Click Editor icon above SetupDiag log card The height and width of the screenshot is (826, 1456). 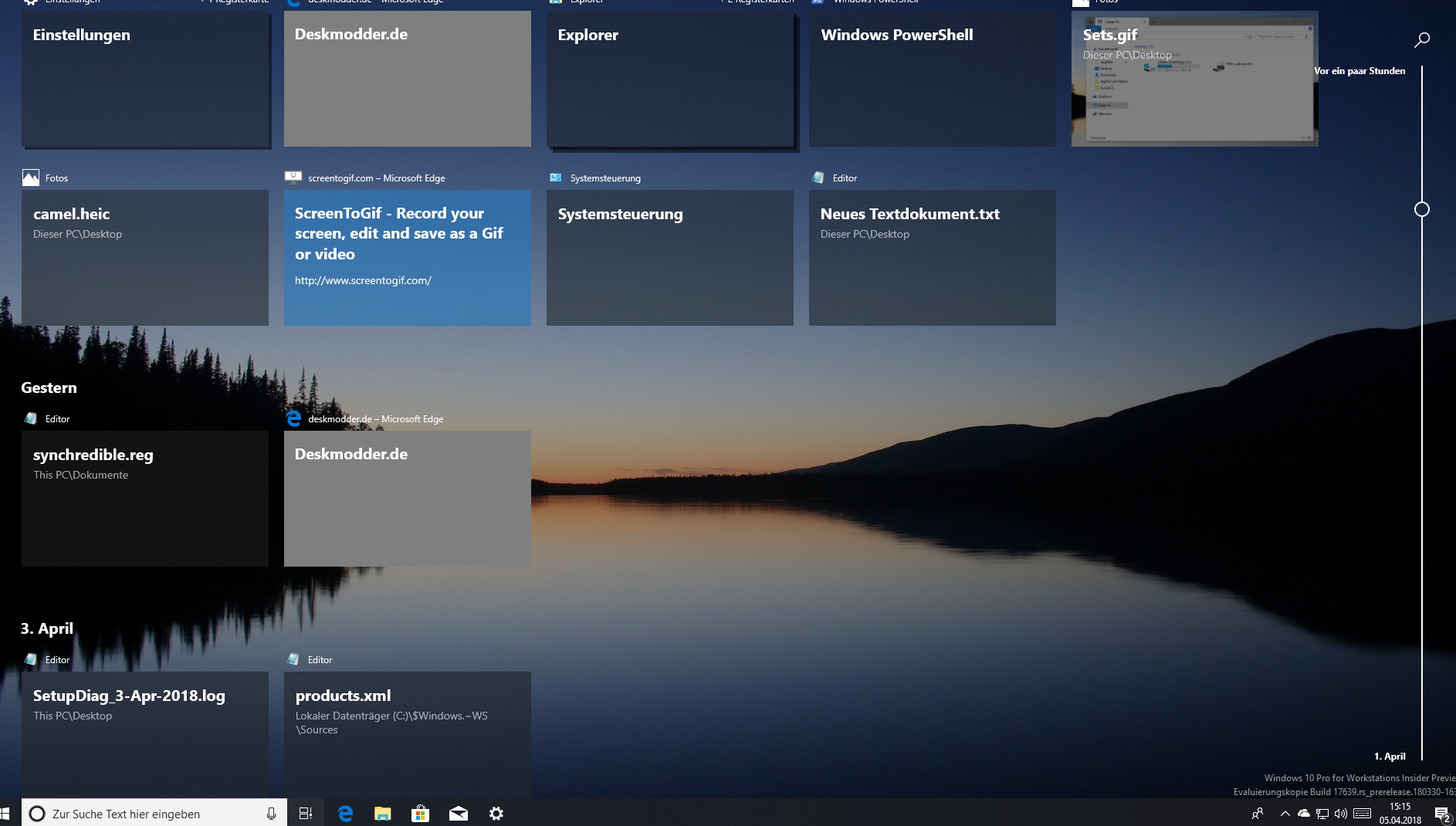coord(31,659)
